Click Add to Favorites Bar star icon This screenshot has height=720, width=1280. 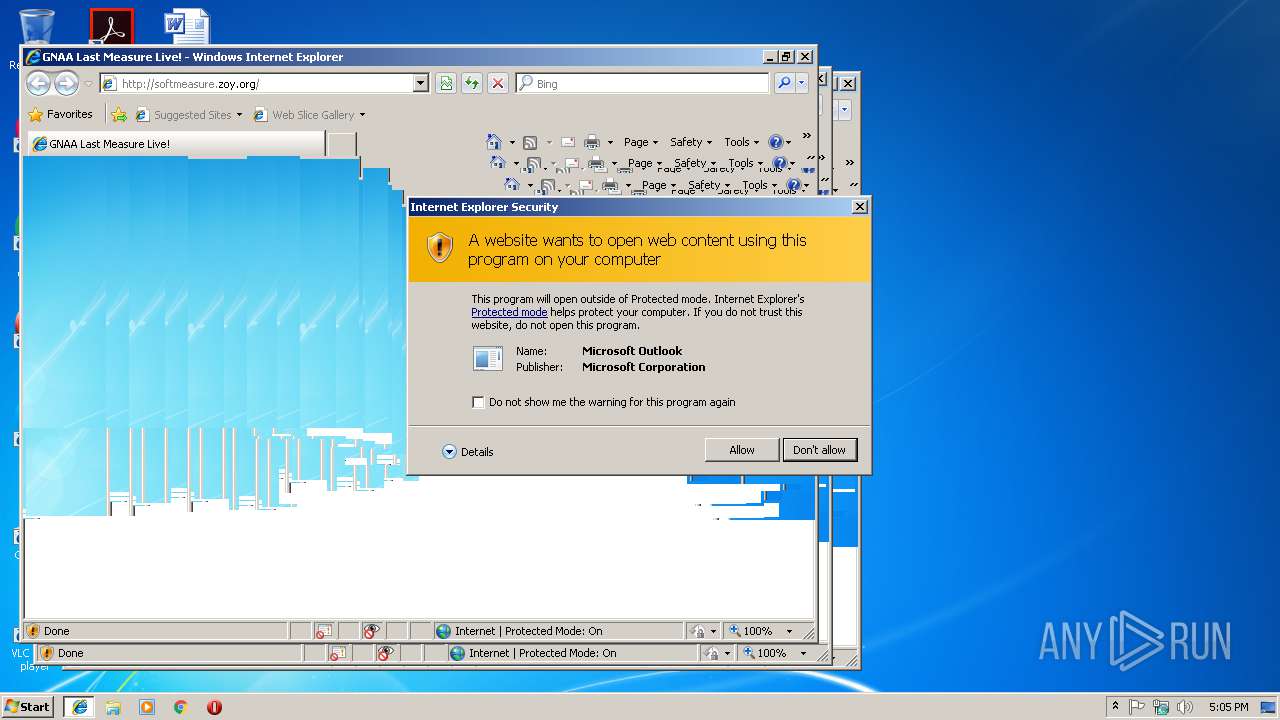119,115
